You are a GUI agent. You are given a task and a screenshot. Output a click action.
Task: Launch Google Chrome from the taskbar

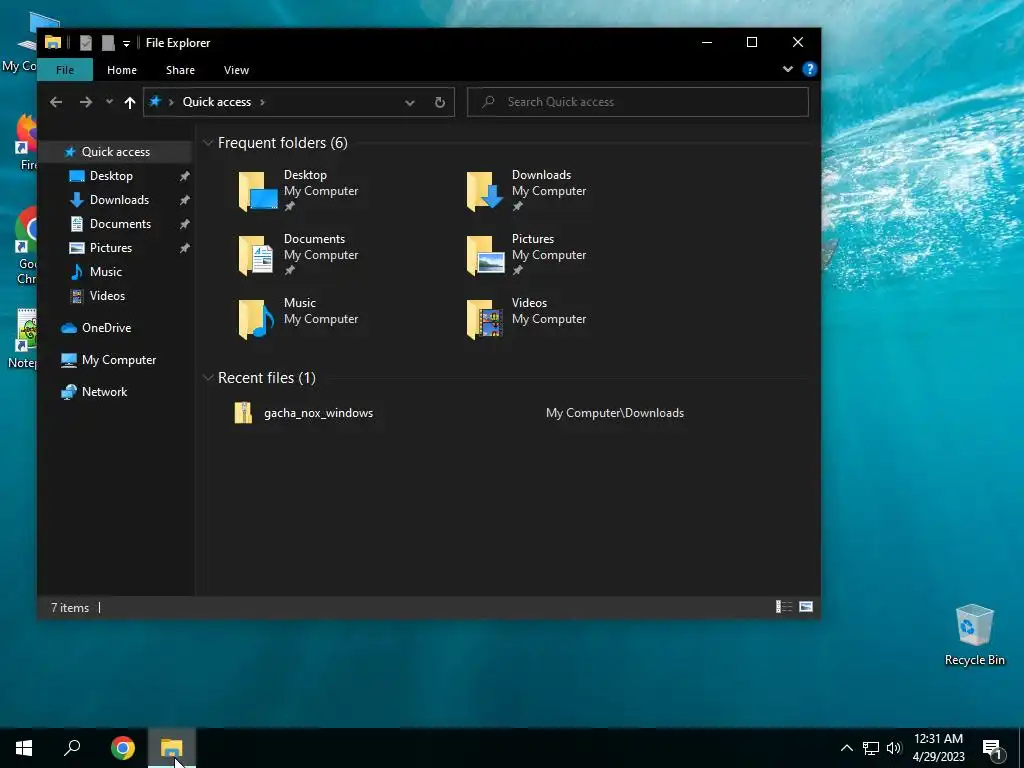pos(123,748)
